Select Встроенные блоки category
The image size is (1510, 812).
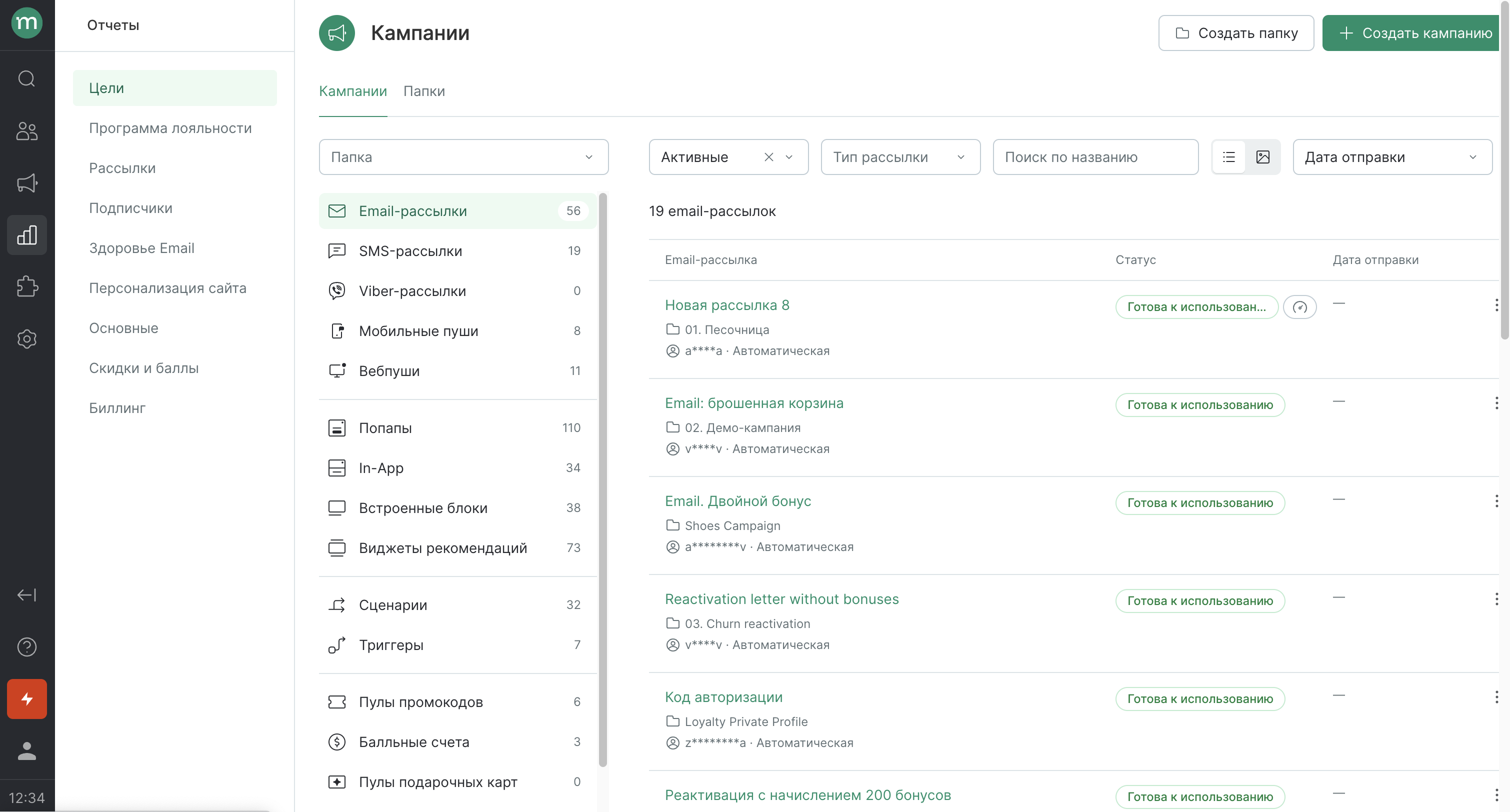[x=457, y=507]
